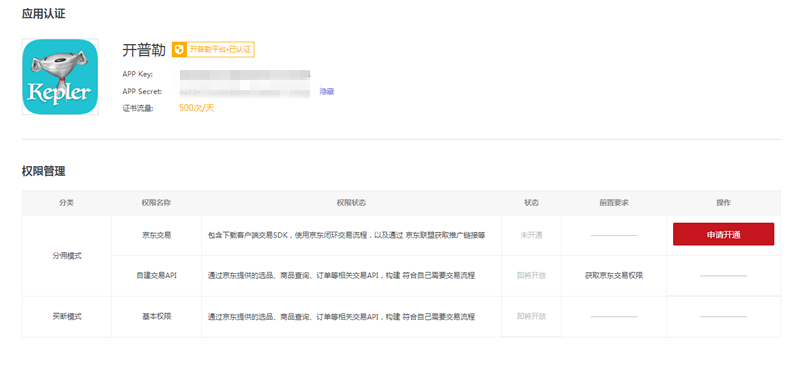Click the red 申请开通 button

click(x=723, y=234)
